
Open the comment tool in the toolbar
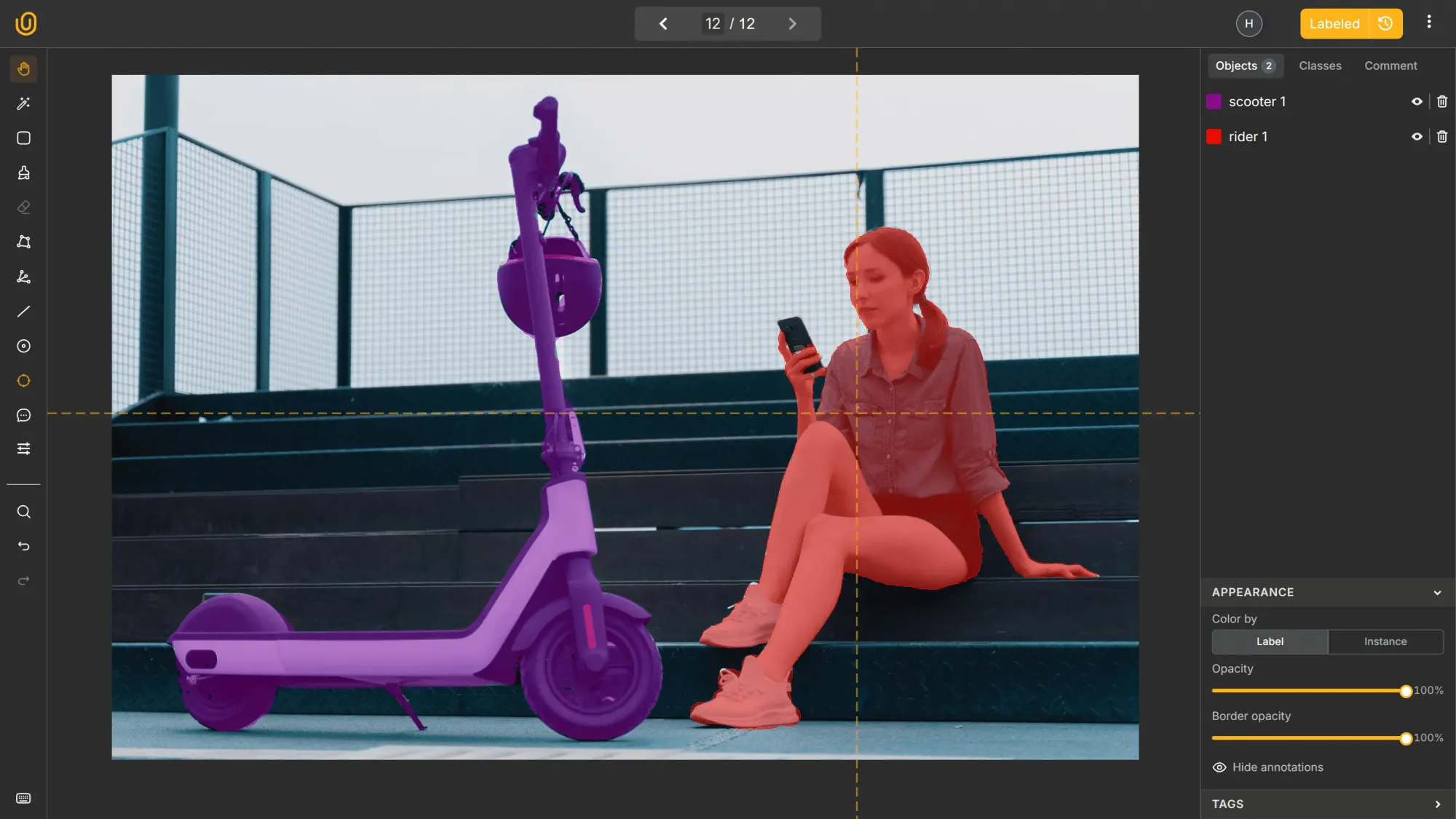point(23,415)
